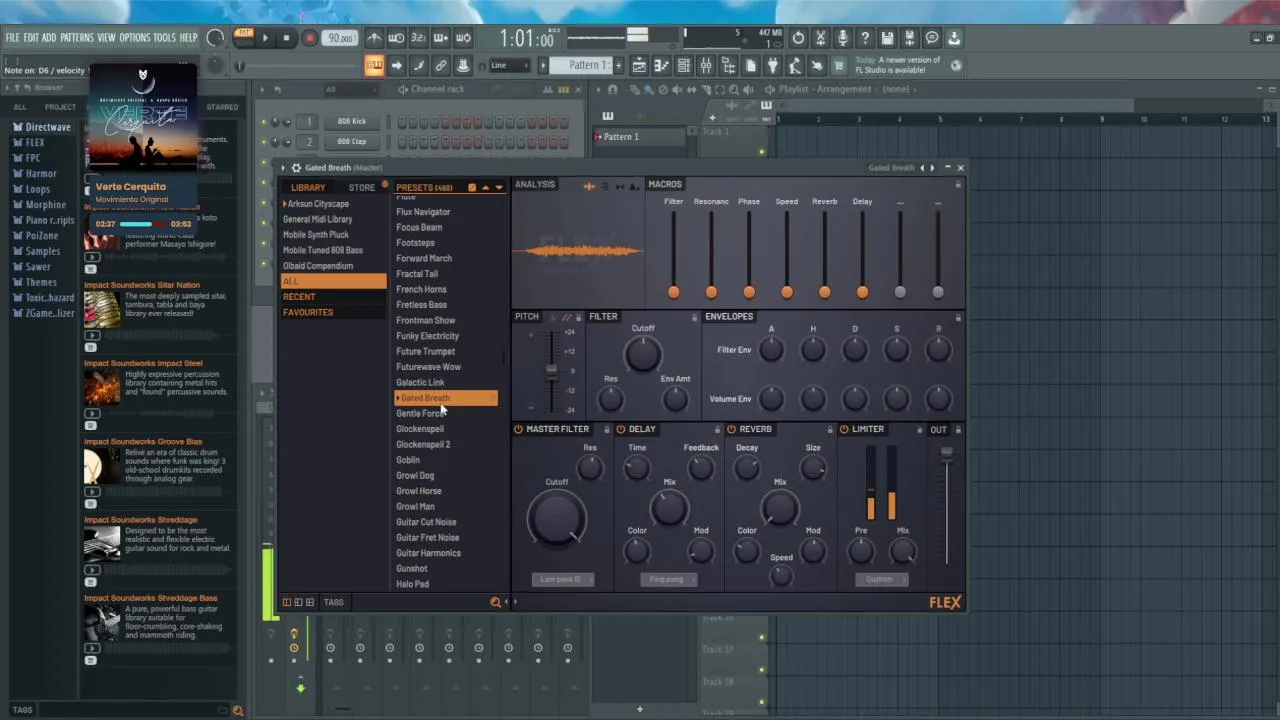Viewport: 1280px width, 720px height.
Task: Open the Low pass 12 filter type dropdown
Action: coord(562,579)
